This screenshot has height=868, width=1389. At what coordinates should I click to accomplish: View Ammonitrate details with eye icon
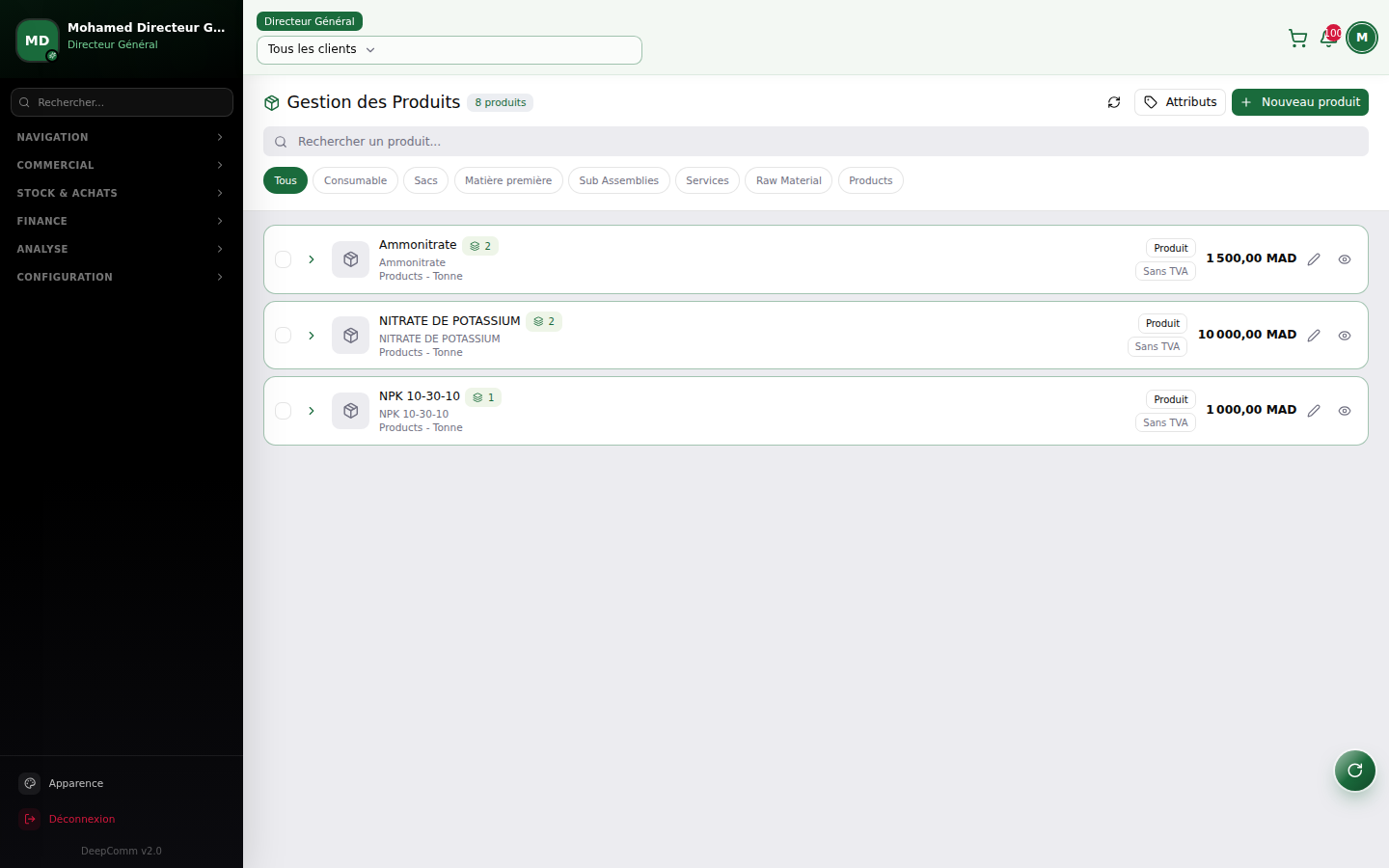click(x=1345, y=259)
